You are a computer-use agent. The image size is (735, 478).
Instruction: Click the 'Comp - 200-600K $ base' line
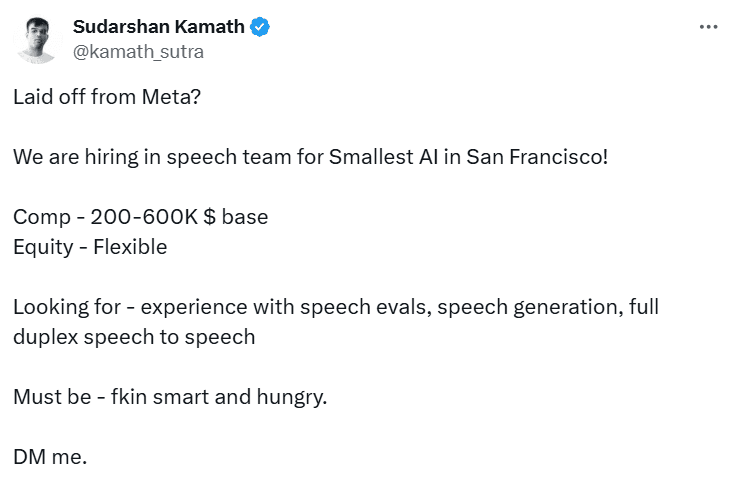[140, 217]
